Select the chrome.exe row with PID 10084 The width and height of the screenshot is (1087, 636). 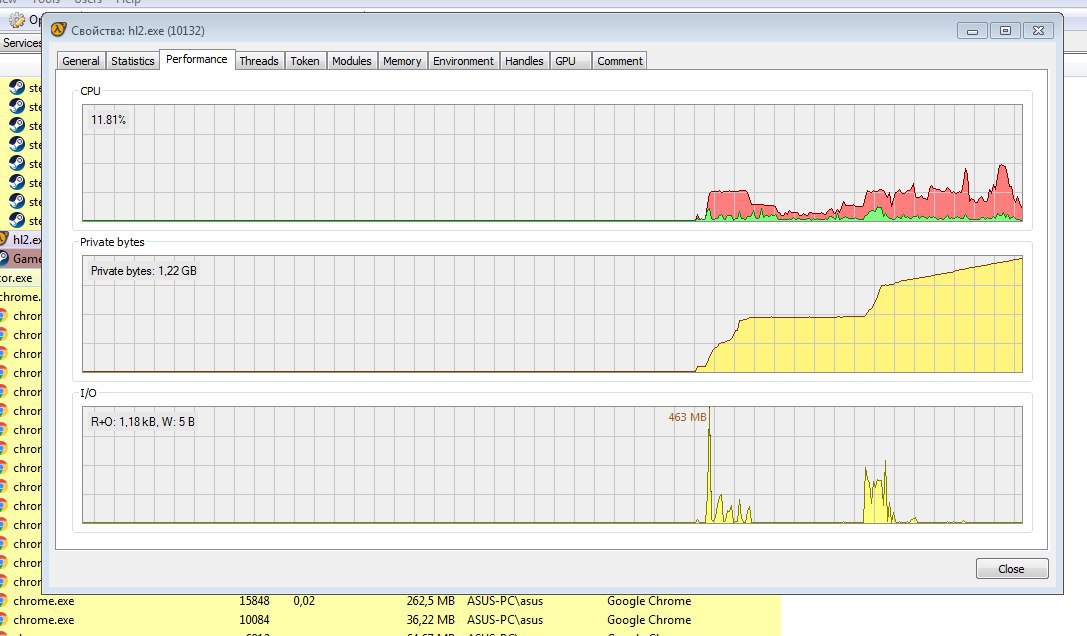[x=390, y=620]
